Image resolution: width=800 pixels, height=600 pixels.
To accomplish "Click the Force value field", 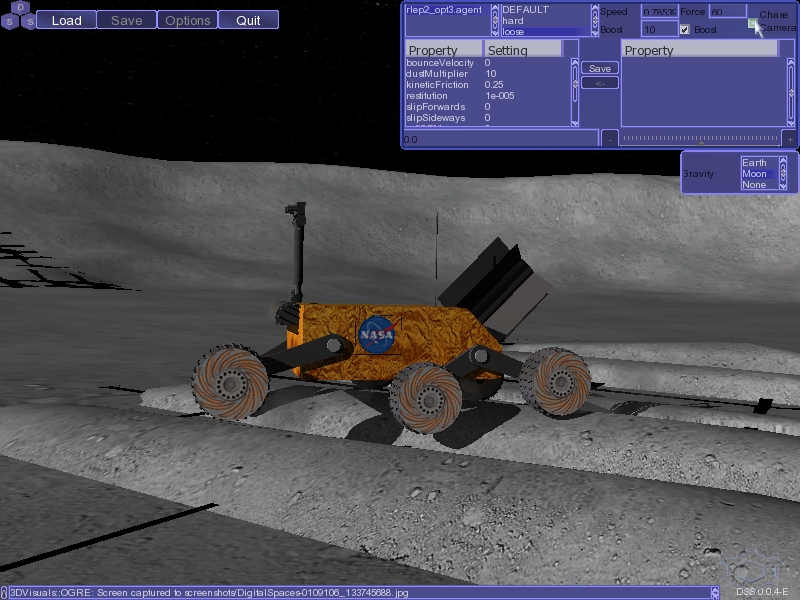I will pyautogui.click(x=728, y=11).
